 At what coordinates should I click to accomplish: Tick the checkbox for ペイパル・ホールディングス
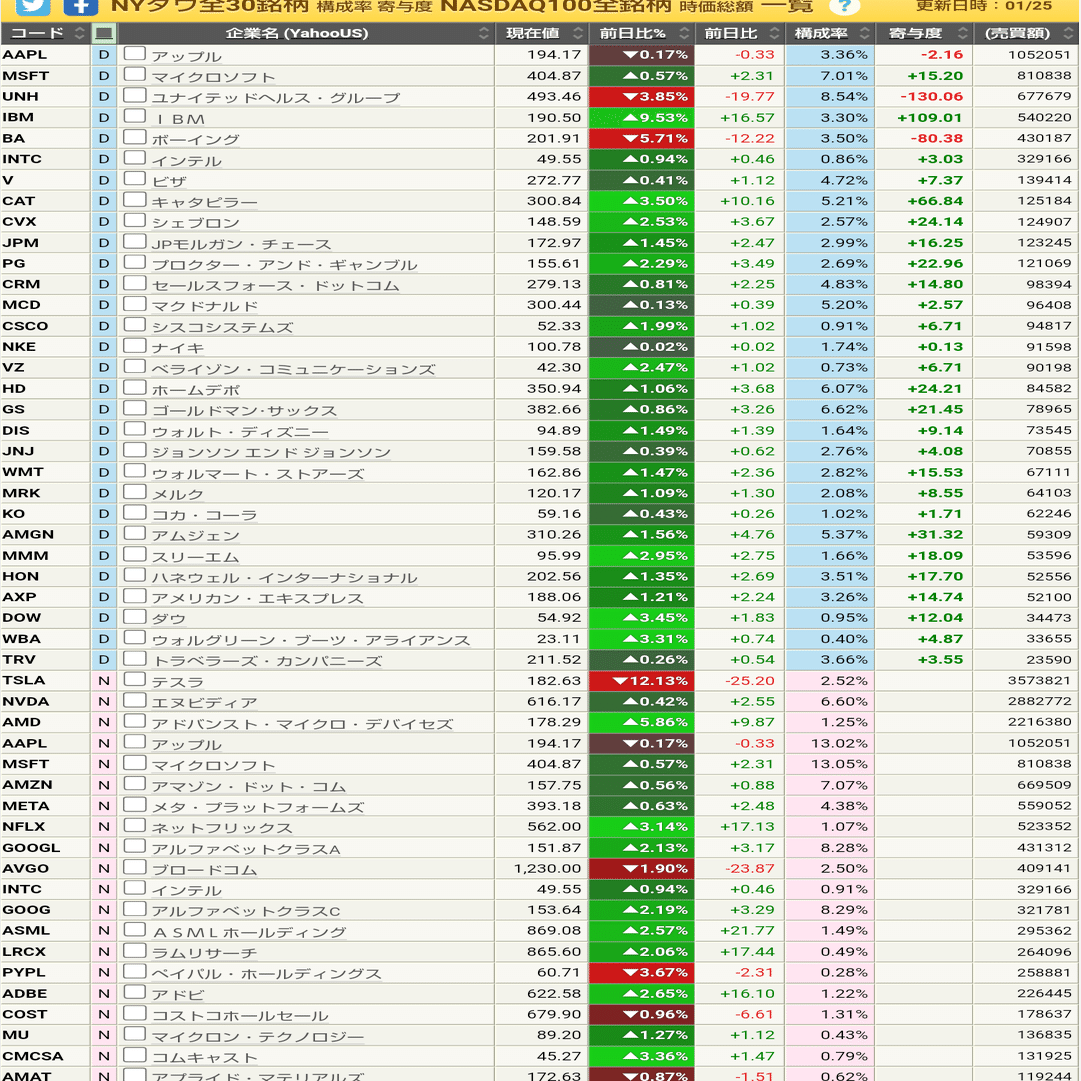135,971
